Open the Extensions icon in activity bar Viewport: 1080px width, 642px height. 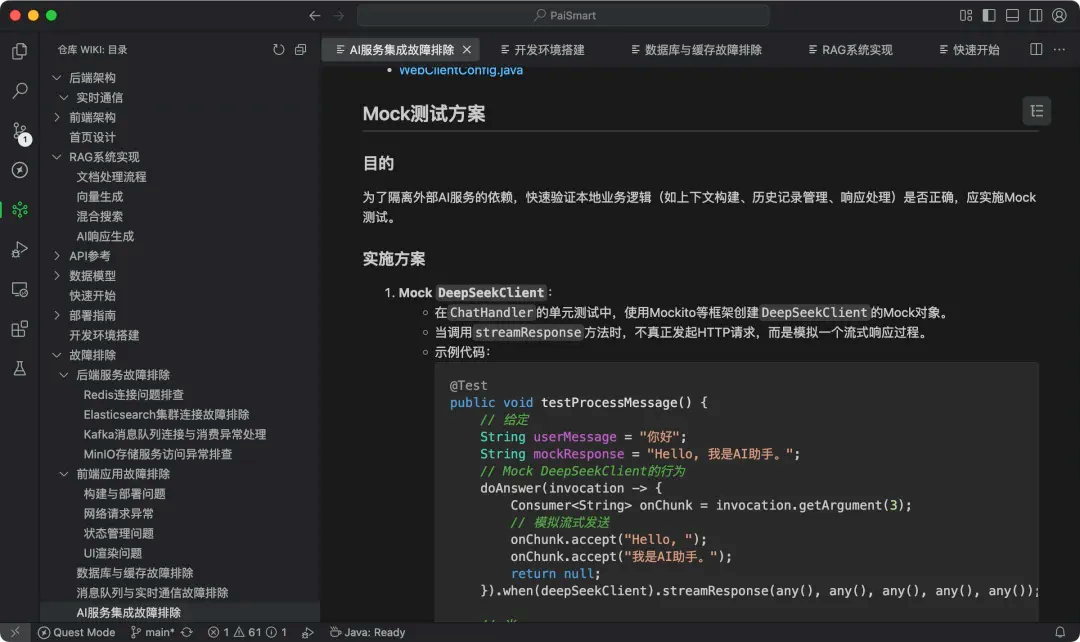(20, 329)
